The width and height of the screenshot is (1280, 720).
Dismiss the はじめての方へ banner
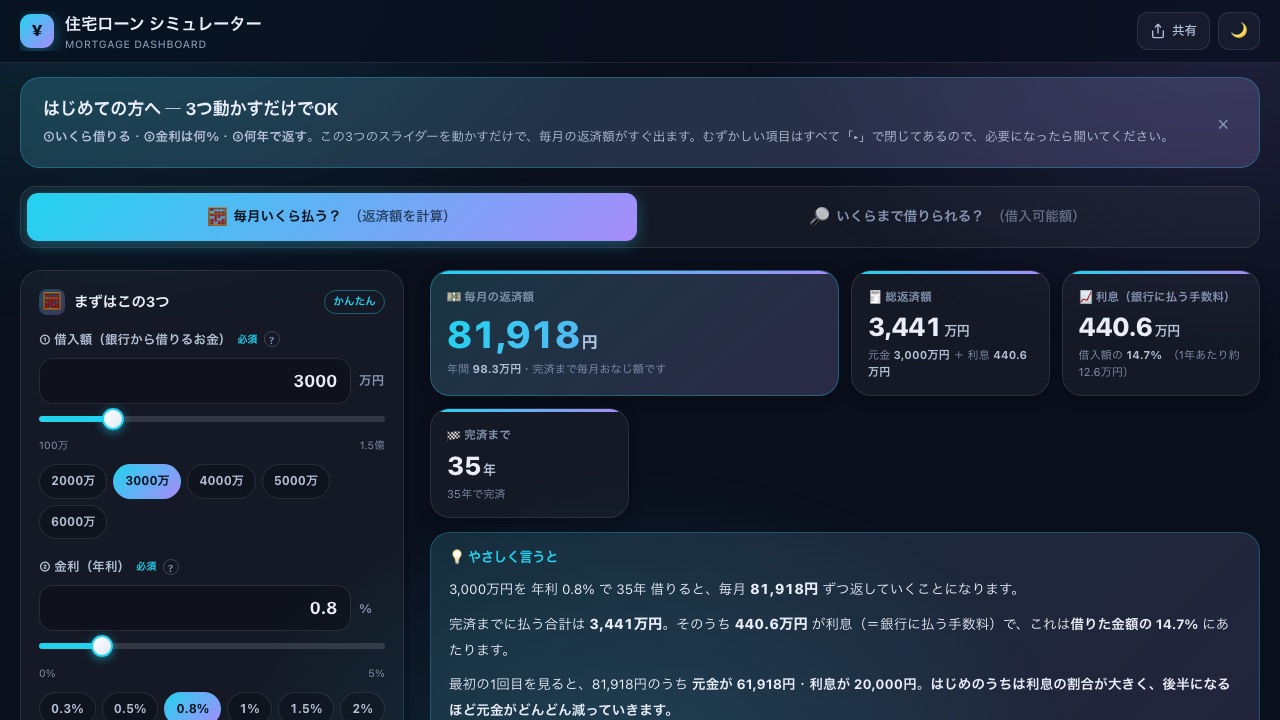coord(1223,124)
